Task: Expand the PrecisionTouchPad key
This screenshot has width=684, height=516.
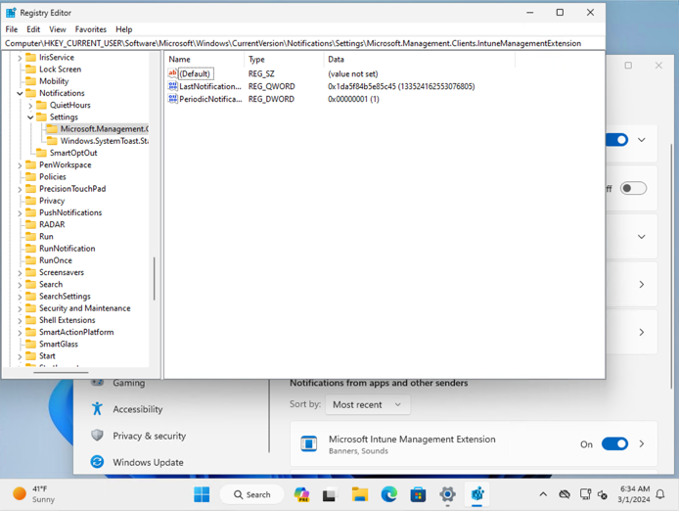Action: tap(20, 189)
